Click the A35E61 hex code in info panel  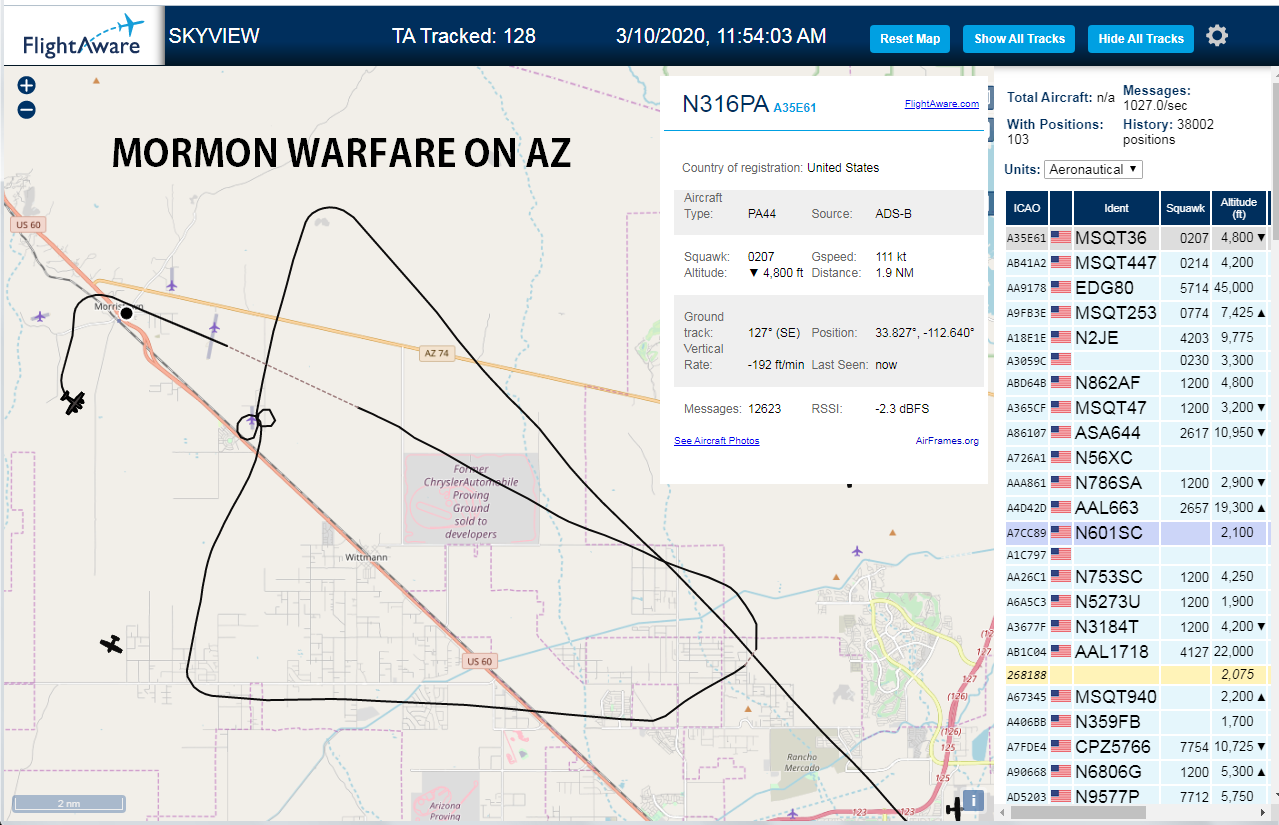click(795, 107)
